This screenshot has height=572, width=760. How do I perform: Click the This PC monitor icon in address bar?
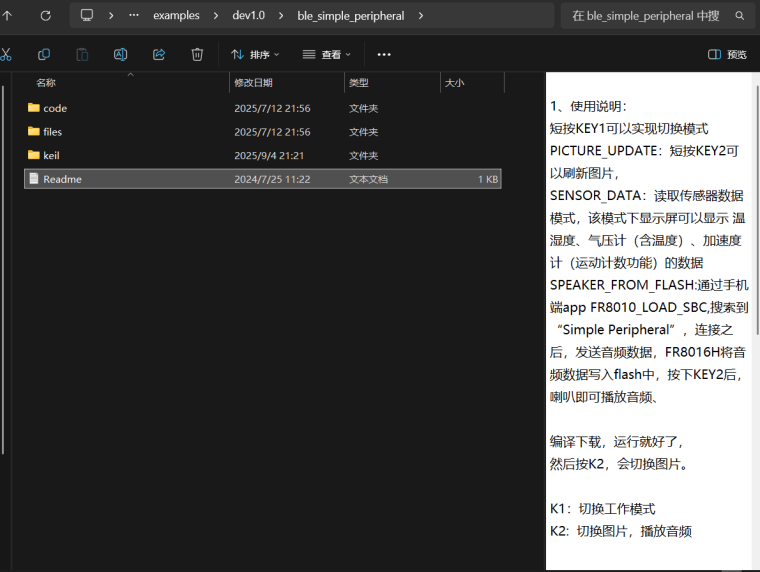(x=87, y=16)
